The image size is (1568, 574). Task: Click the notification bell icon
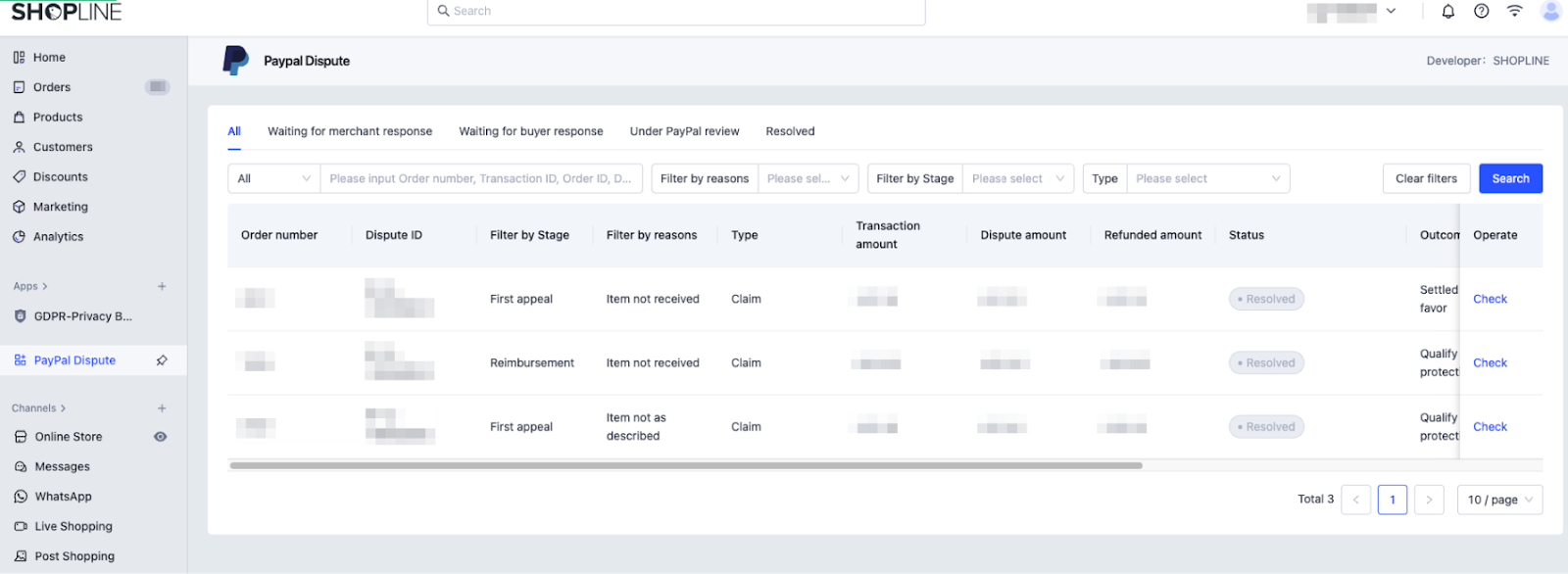1447,12
